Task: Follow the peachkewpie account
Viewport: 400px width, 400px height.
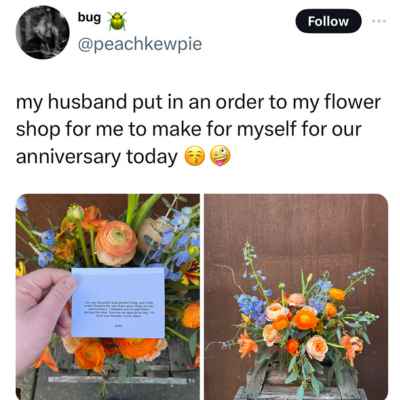Action: pos(328,21)
